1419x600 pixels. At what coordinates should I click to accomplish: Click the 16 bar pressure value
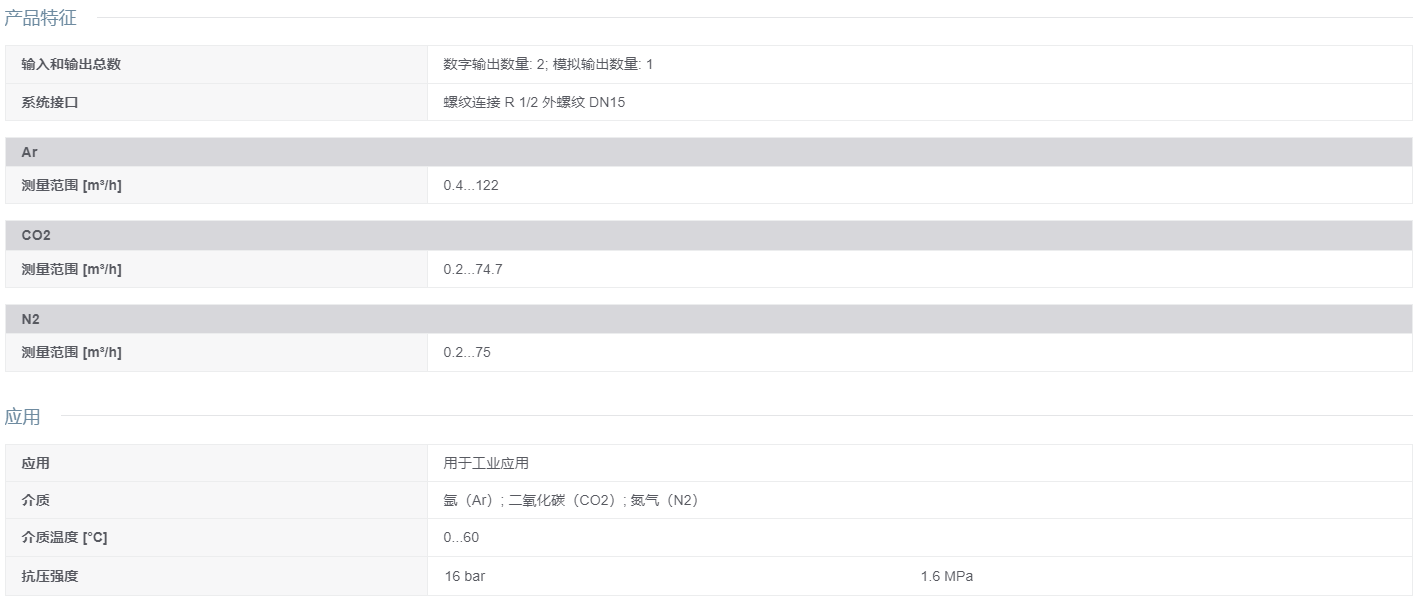[464, 576]
